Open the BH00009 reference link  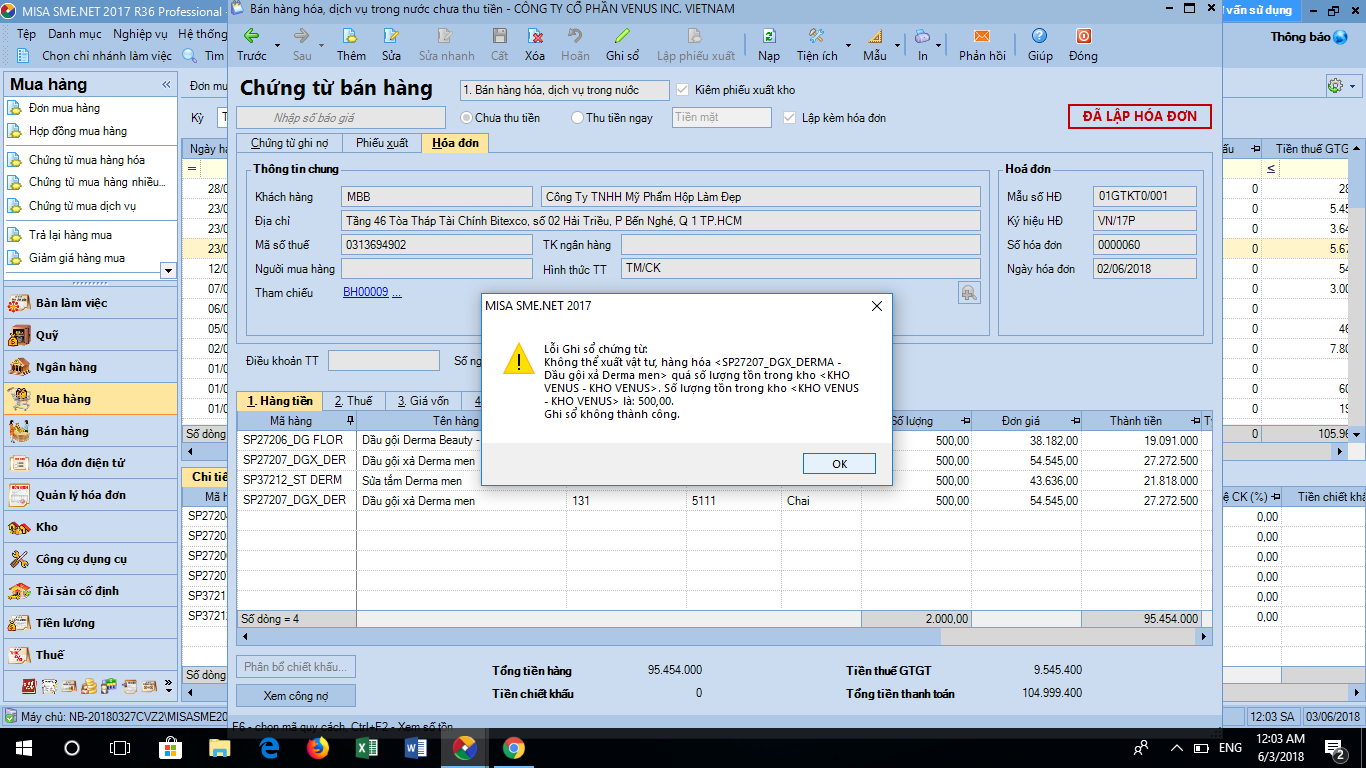click(366, 293)
